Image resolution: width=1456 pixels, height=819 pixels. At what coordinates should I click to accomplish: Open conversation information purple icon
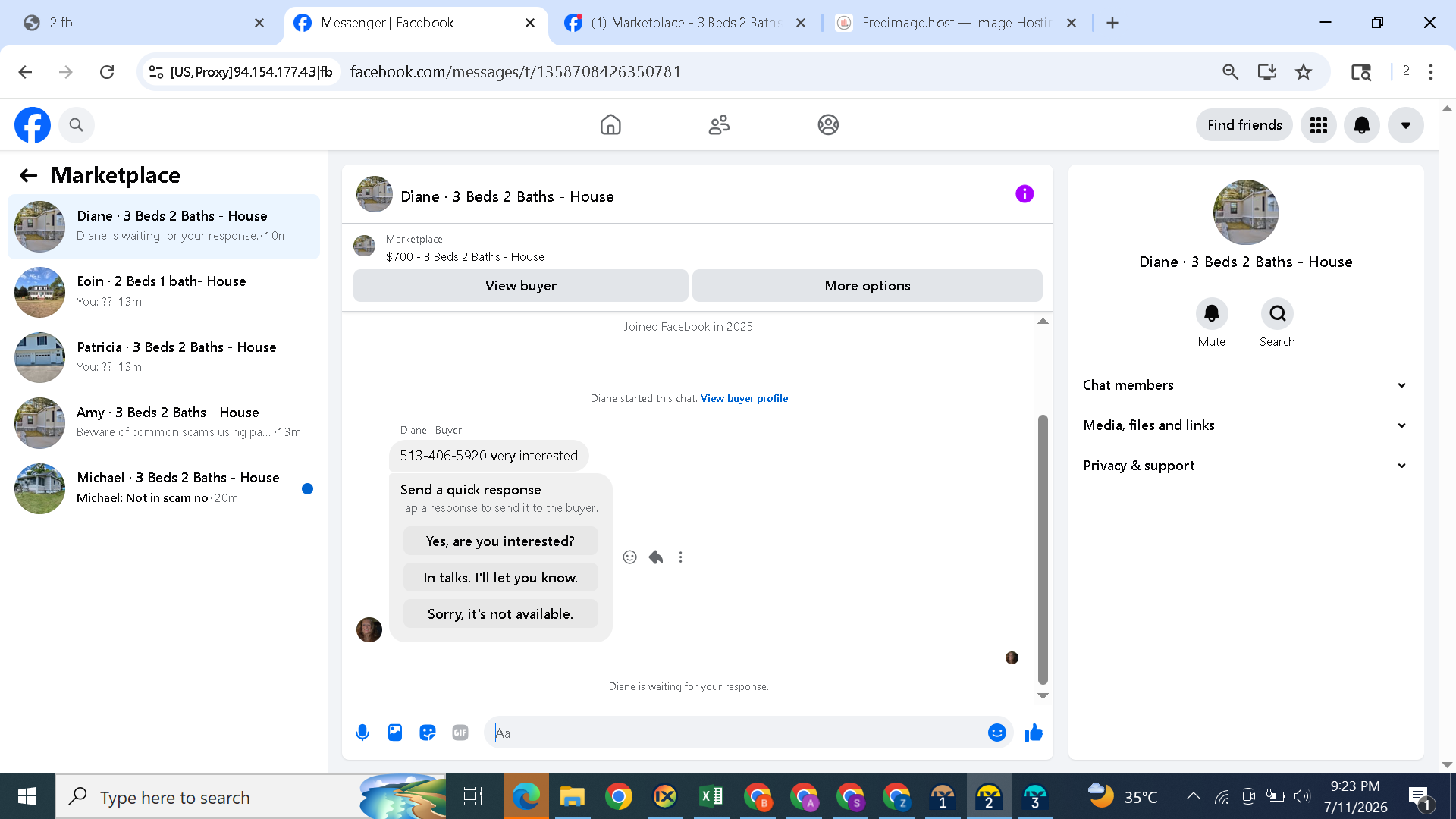click(1025, 194)
